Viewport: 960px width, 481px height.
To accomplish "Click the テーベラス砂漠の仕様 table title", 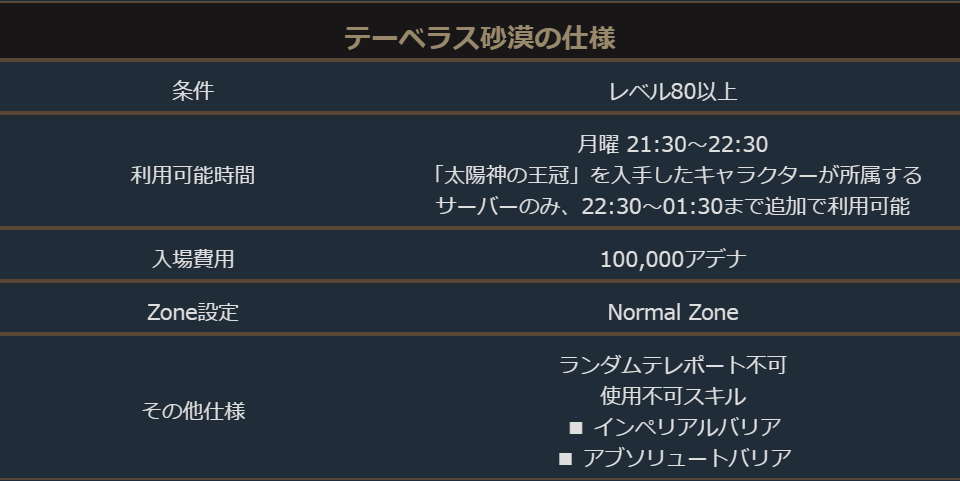I will [x=479, y=38].
